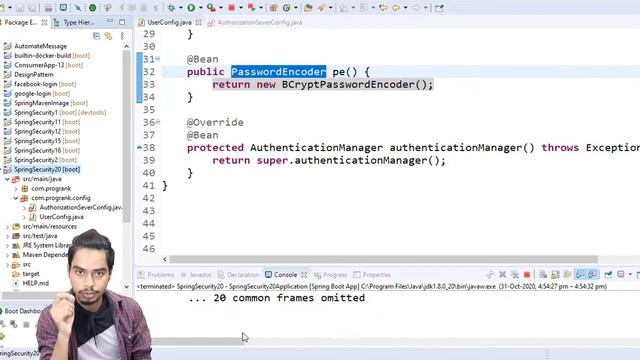Click the Relaunch icon in main toolbar

(x=251, y=8)
